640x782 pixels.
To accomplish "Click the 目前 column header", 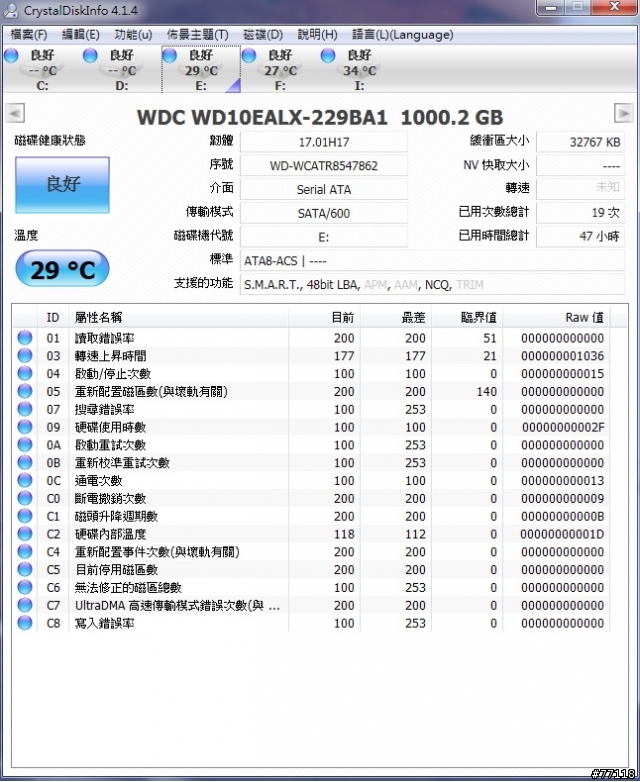I will (324, 317).
